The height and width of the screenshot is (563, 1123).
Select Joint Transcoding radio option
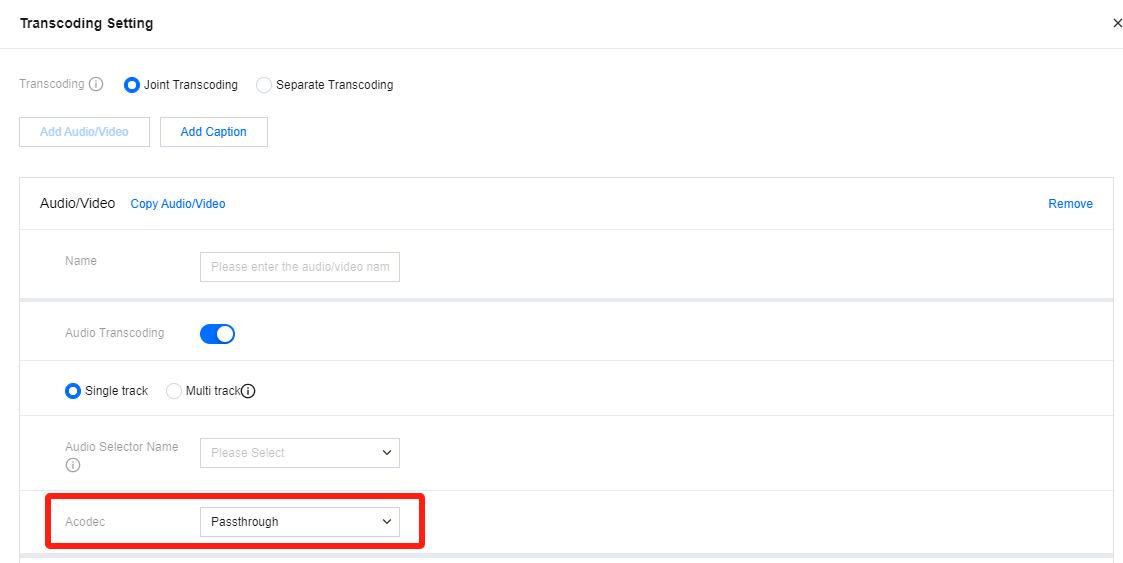pos(131,85)
